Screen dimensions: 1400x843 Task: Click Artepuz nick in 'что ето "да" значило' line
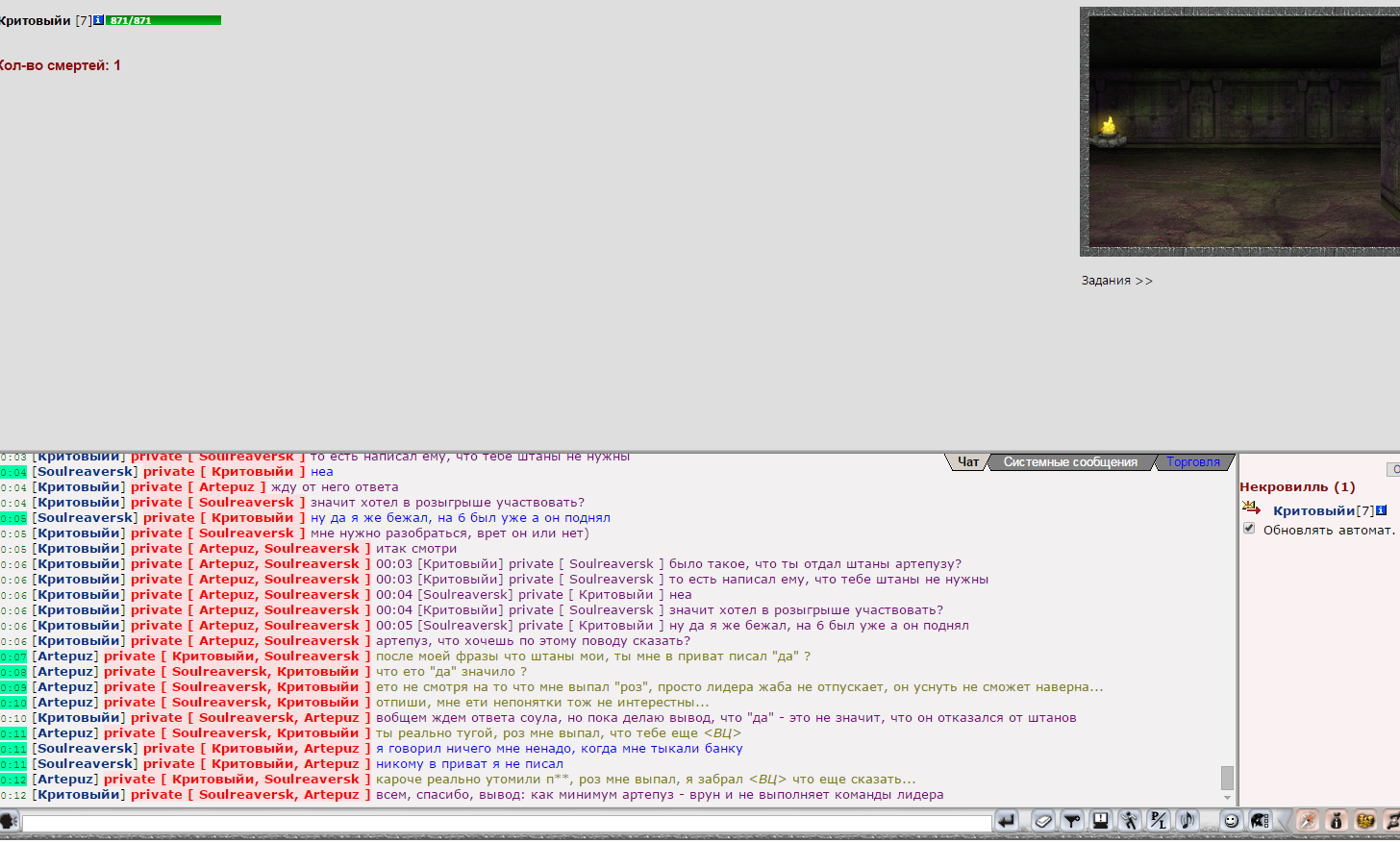pos(65,672)
